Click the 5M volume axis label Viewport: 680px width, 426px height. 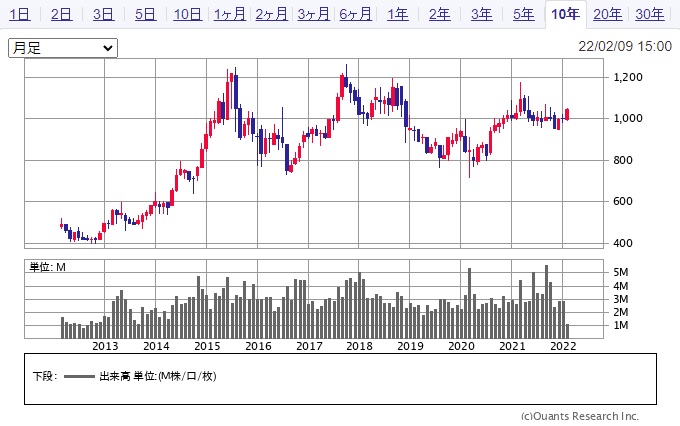click(621, 272)
